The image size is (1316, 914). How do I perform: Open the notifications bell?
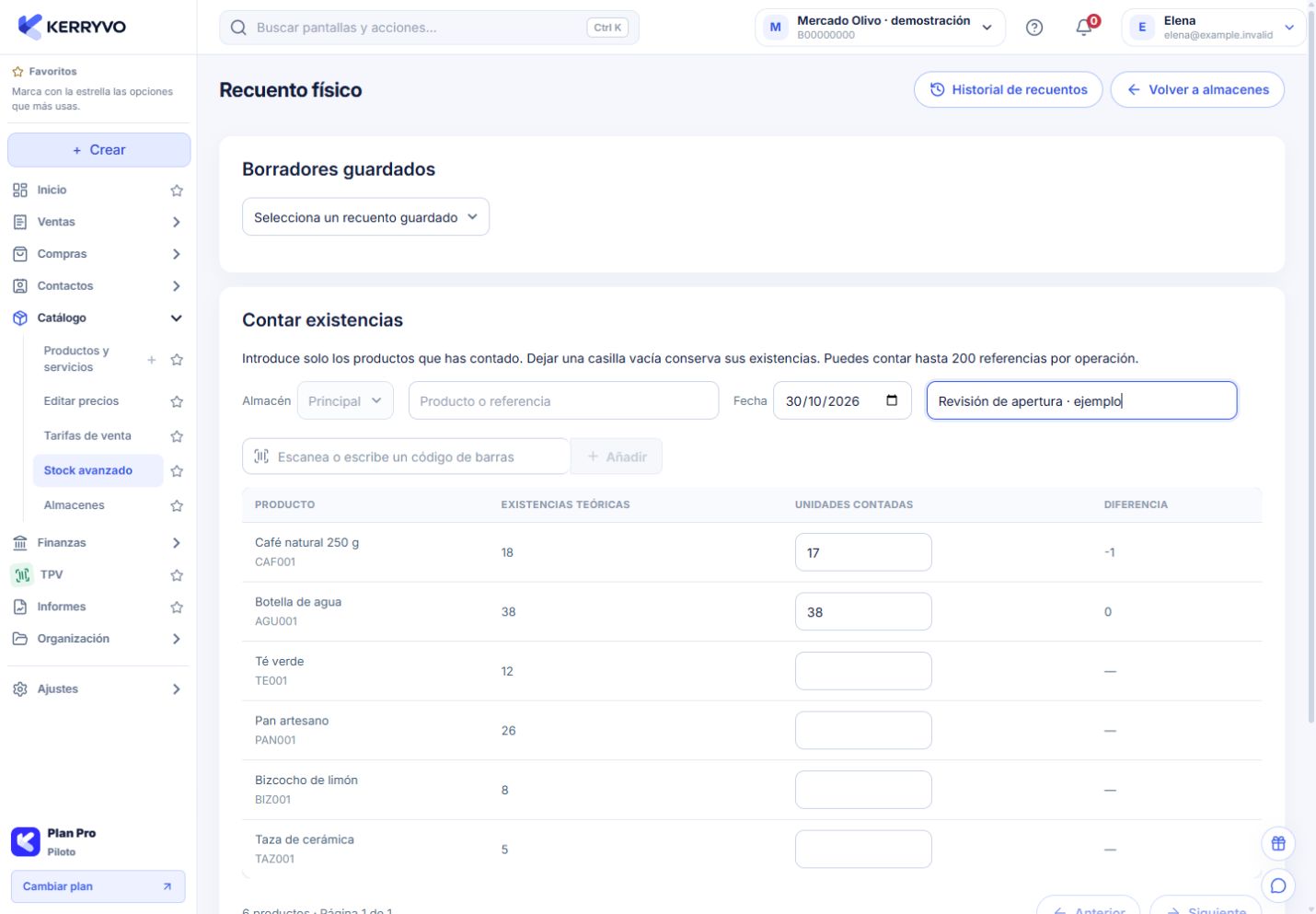click(x=1084, y=28)
